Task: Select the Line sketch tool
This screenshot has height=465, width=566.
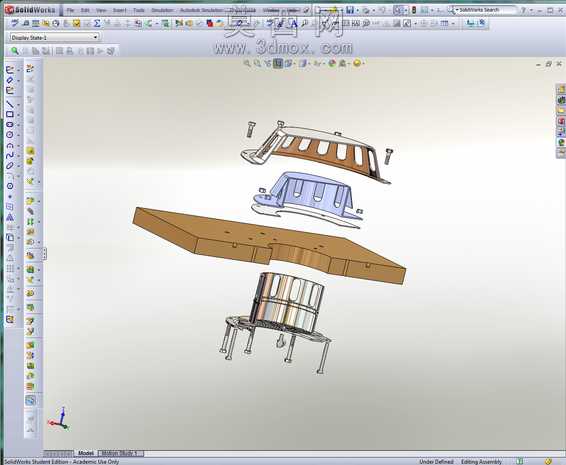Action: (10, 105)
